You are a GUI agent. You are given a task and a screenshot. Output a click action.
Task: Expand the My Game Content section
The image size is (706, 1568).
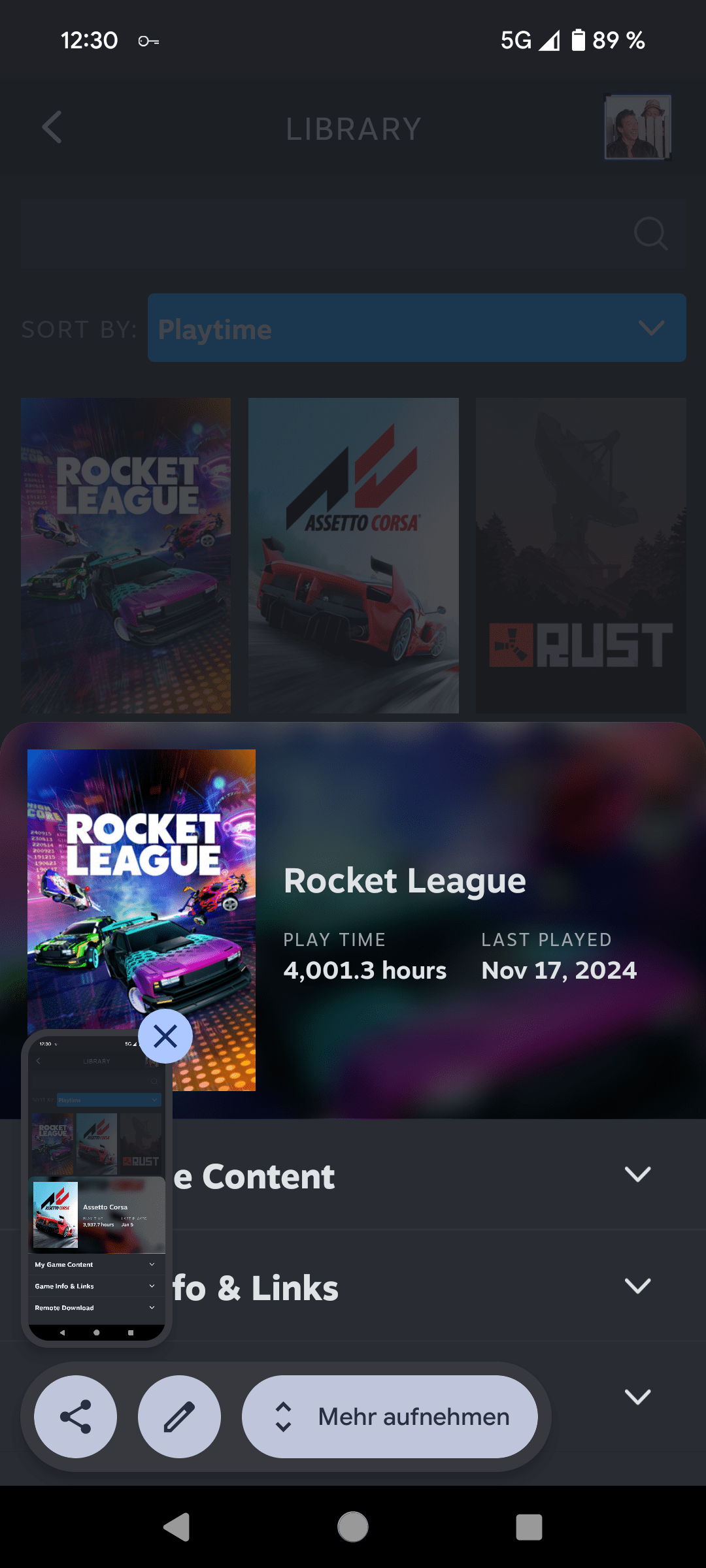coord(638,1175)
